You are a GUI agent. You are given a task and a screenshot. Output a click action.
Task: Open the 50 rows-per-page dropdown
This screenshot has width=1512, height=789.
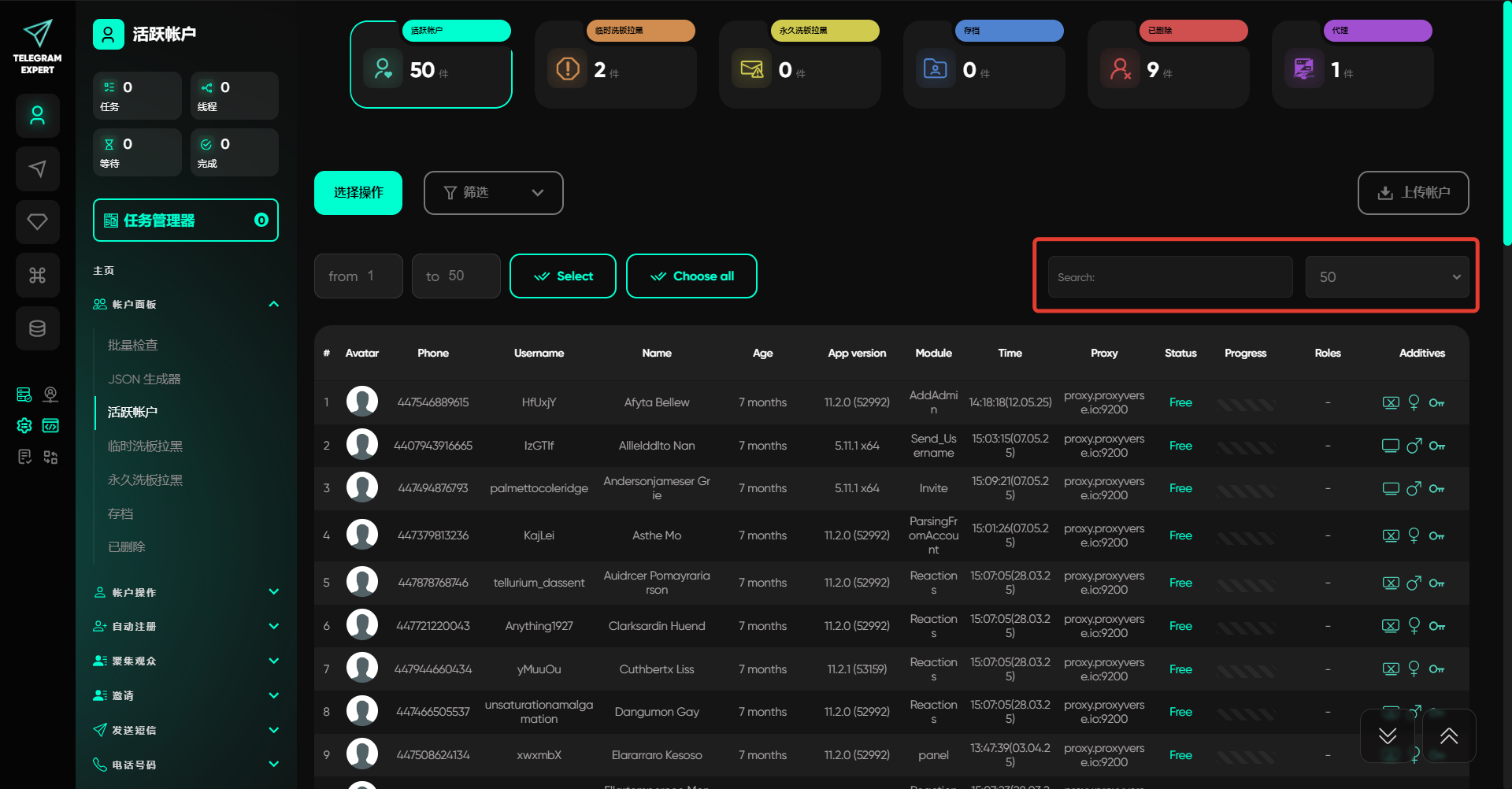[1386, 277]
